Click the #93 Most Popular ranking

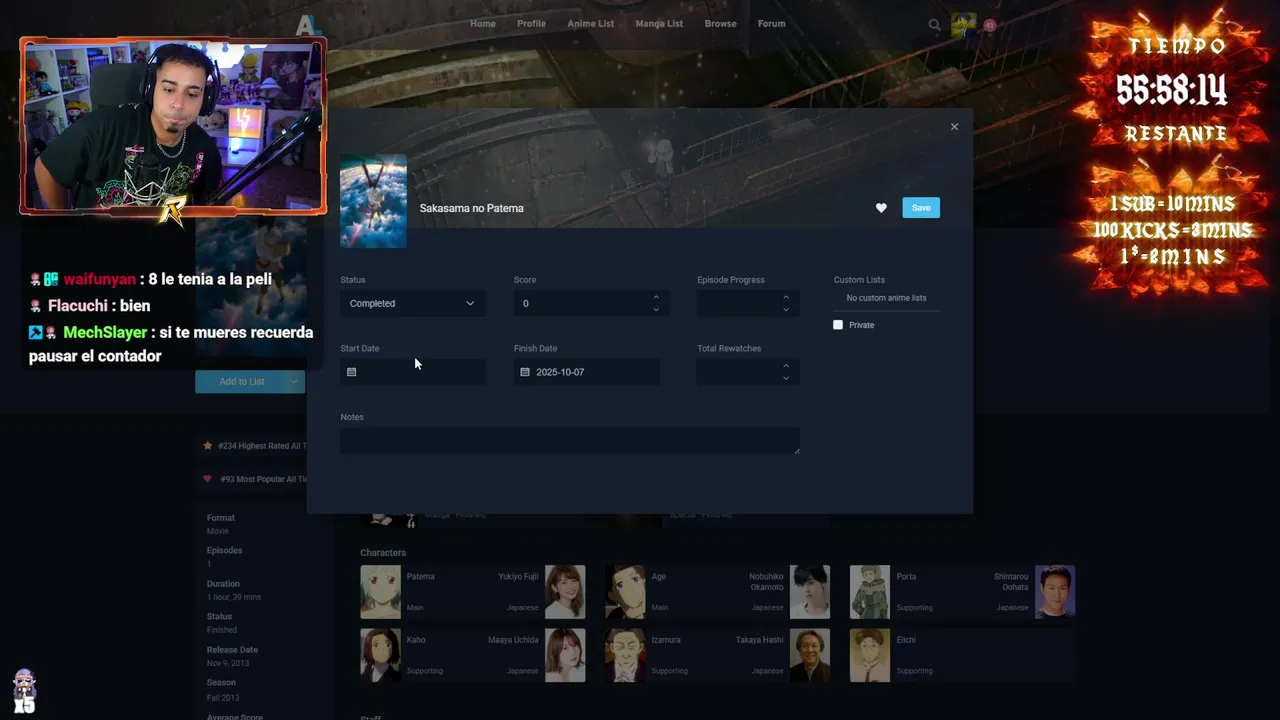(x=255, y=479)
